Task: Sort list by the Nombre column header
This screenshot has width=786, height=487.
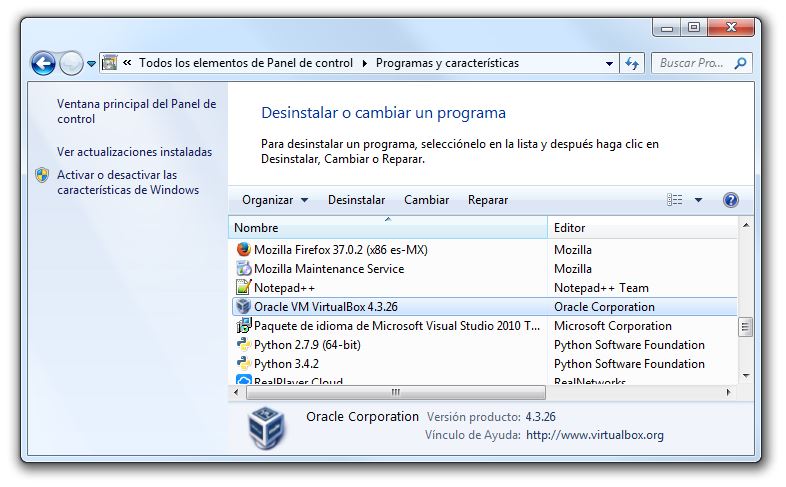Action: (388, 227)
